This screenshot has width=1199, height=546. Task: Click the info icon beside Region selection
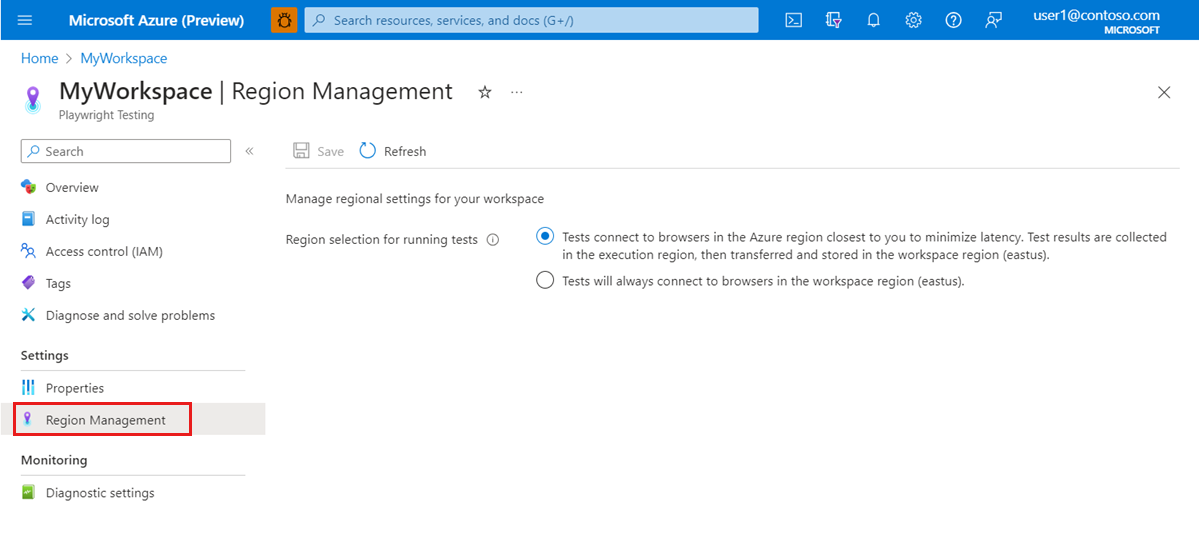[493, 240]
